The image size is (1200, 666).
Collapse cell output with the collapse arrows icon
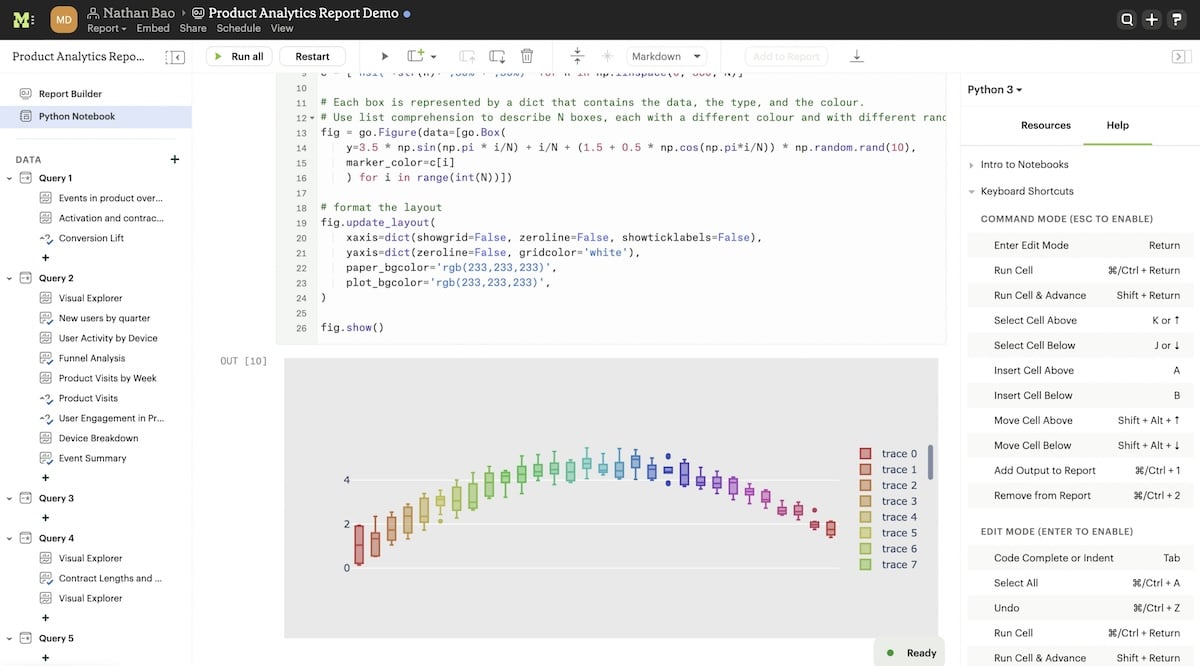(577, 56)
